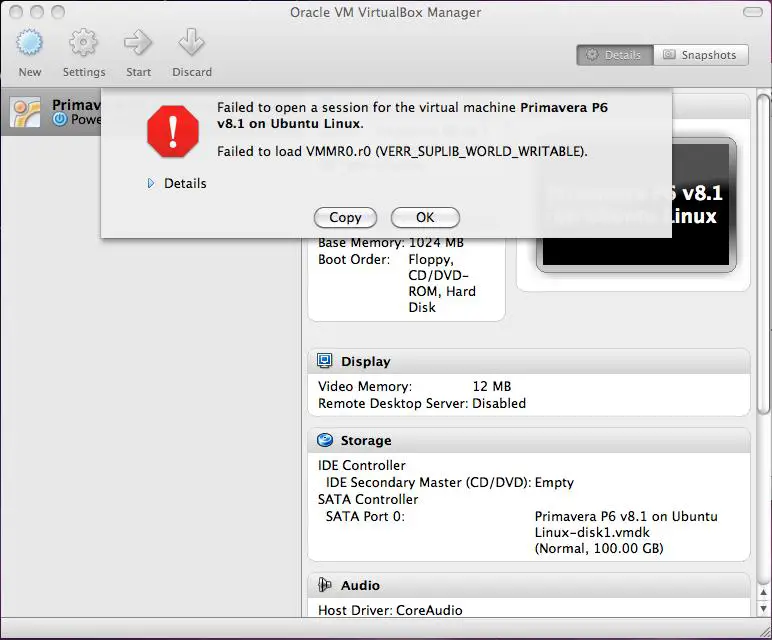
Task: Open the Storage section header
Action: point(529,440)
